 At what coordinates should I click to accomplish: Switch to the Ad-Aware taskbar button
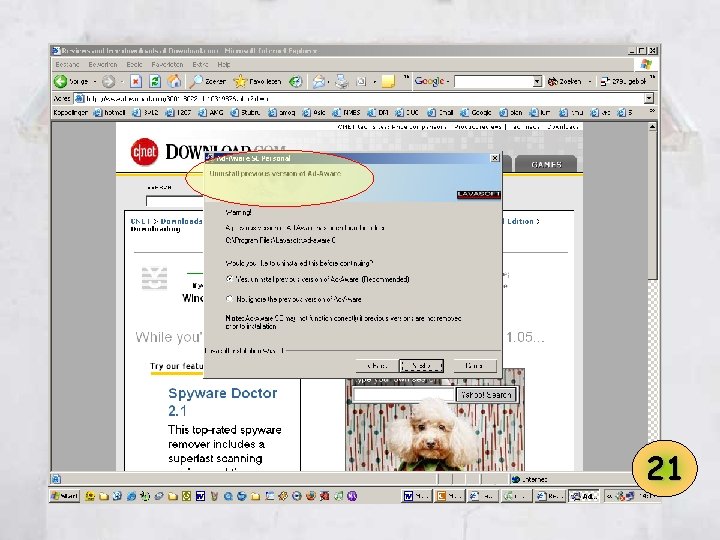[x=584, y=496]
